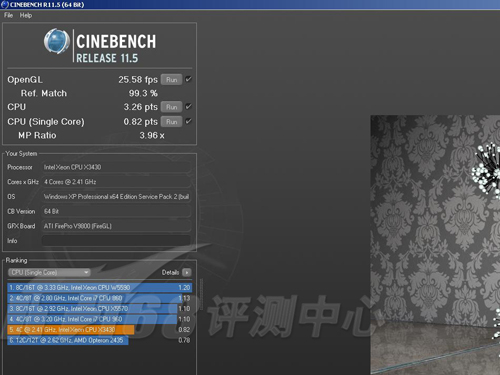This screenshot has height=375, width=500.
Task: Toggle the OpenGL test checkbox
Action: [189, 79]
